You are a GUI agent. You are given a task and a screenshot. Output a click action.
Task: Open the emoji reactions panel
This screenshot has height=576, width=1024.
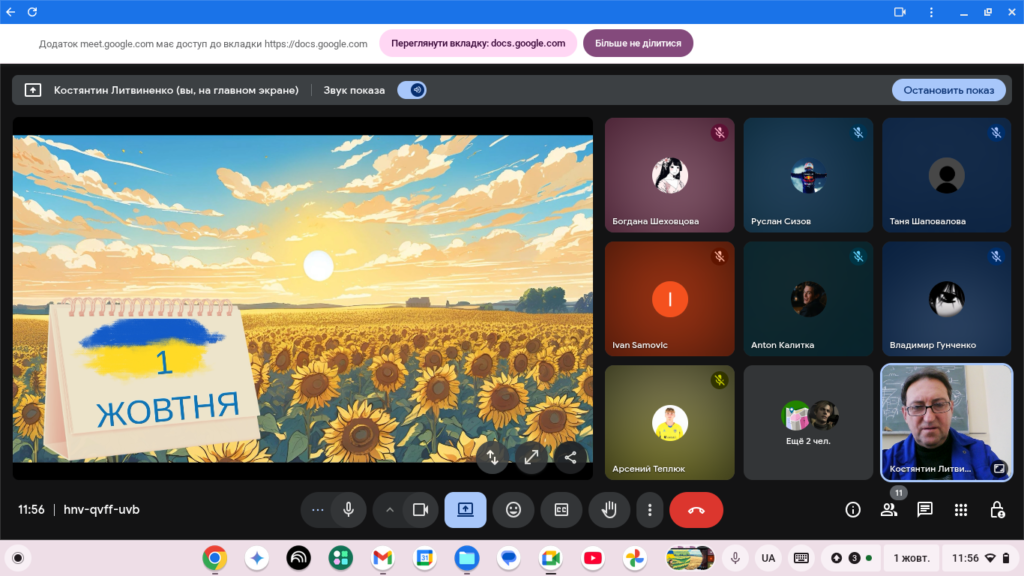point(513,510)
